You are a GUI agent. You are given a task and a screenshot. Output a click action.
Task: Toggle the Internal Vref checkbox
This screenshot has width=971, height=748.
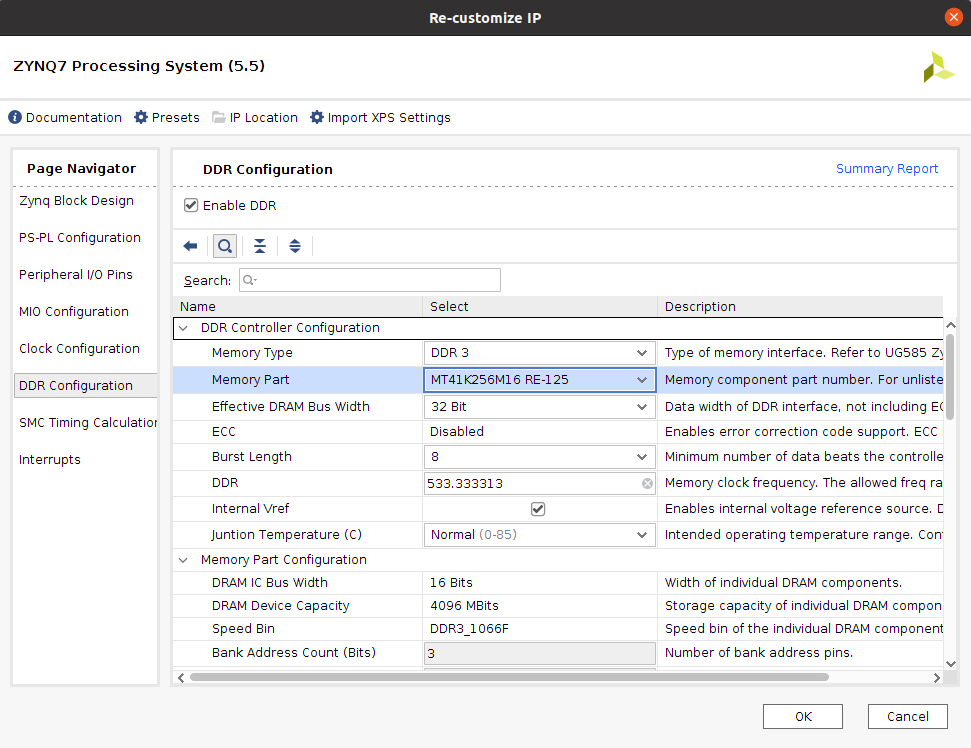coord(538,509)
